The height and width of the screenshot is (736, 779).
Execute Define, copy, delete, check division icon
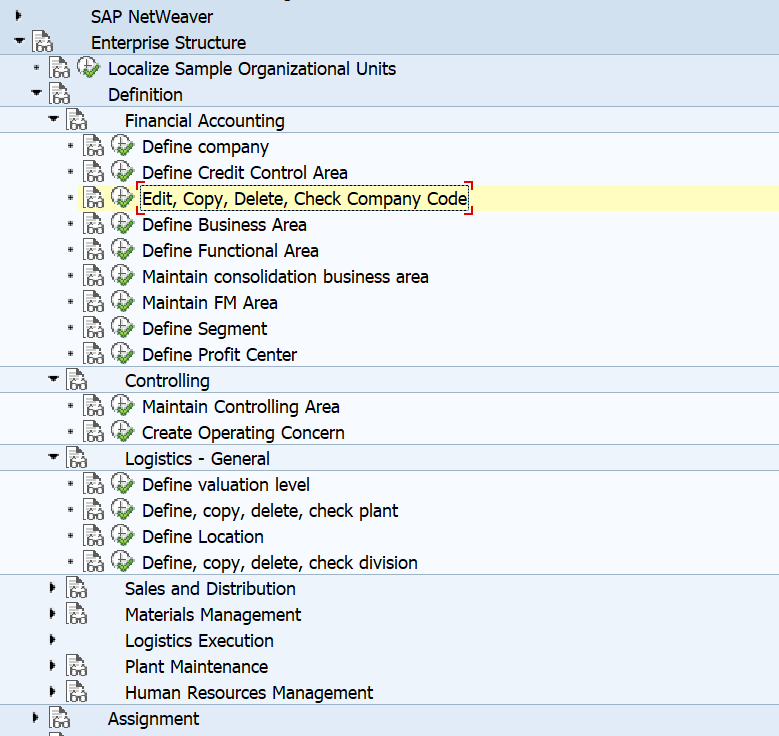122,562
